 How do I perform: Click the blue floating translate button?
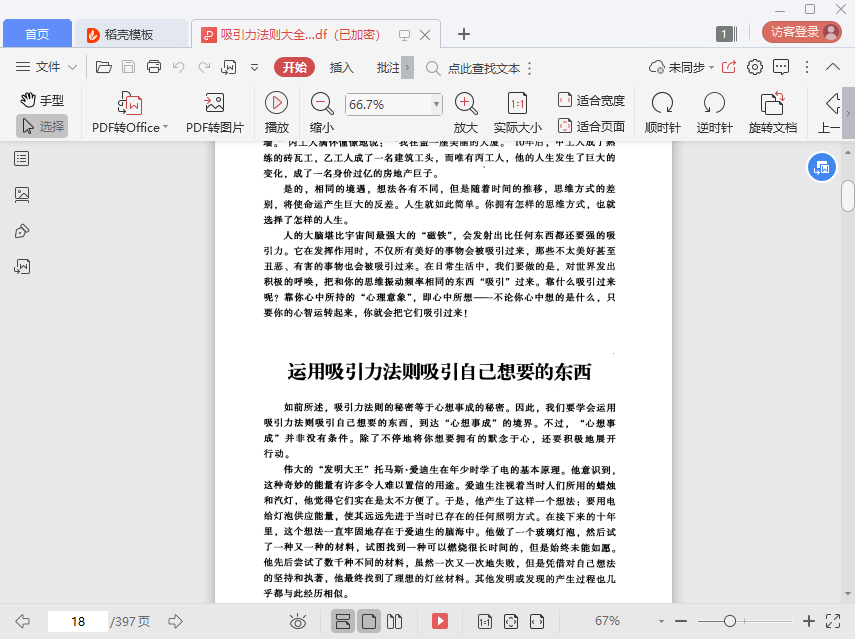tap(821, 167)
